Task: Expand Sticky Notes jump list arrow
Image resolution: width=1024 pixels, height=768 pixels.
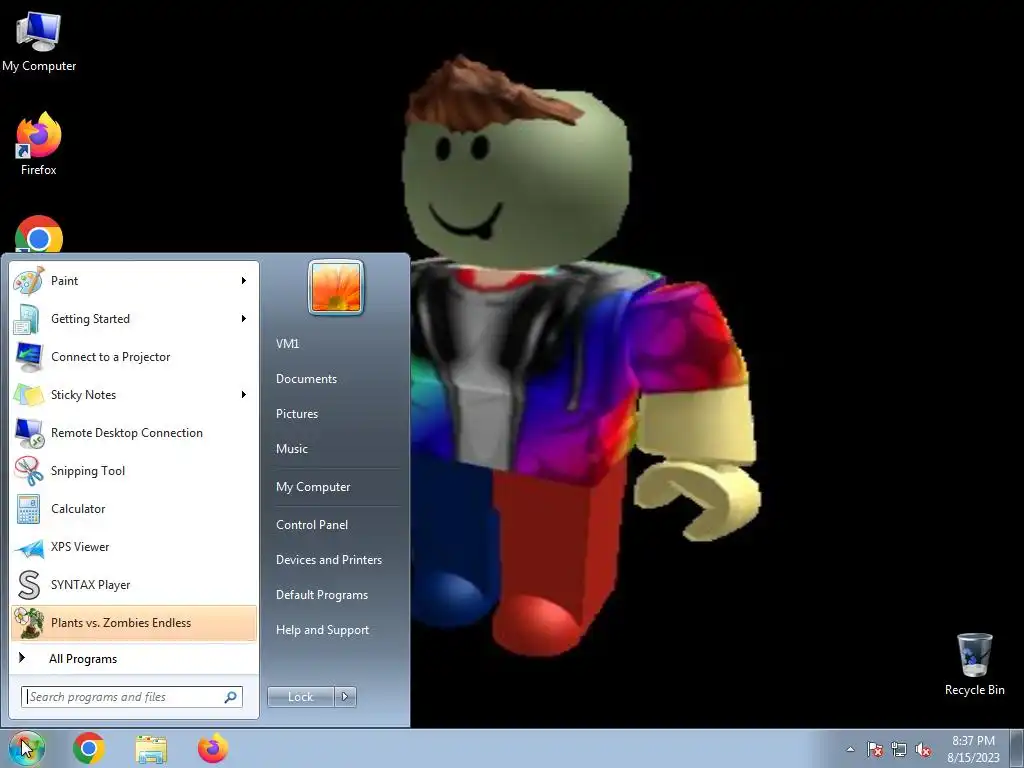Action: click(x=244, y=394)
